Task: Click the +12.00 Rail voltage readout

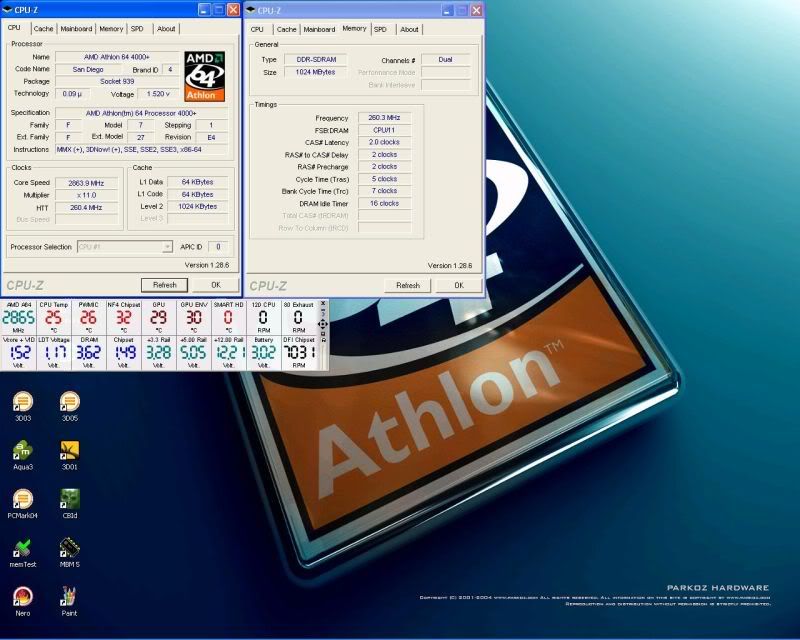Action: [229, 352]
